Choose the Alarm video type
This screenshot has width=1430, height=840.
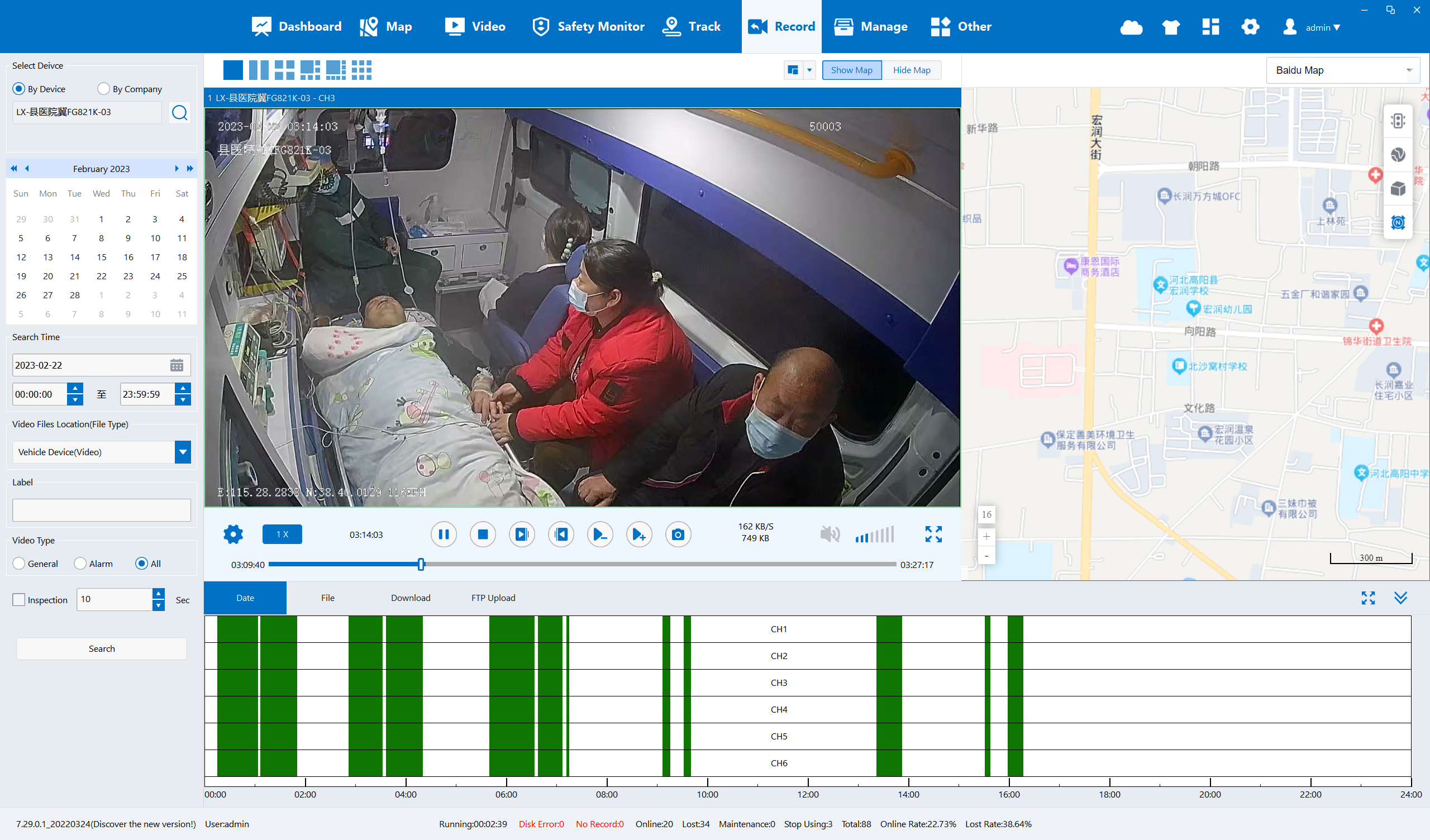click(x=80, y=563)
